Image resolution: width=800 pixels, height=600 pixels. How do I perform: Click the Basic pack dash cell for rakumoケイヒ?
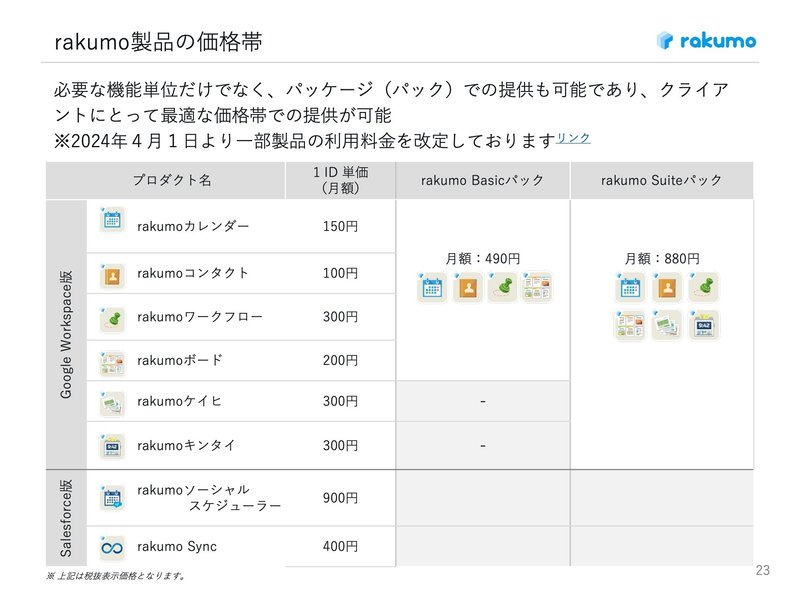483,402
